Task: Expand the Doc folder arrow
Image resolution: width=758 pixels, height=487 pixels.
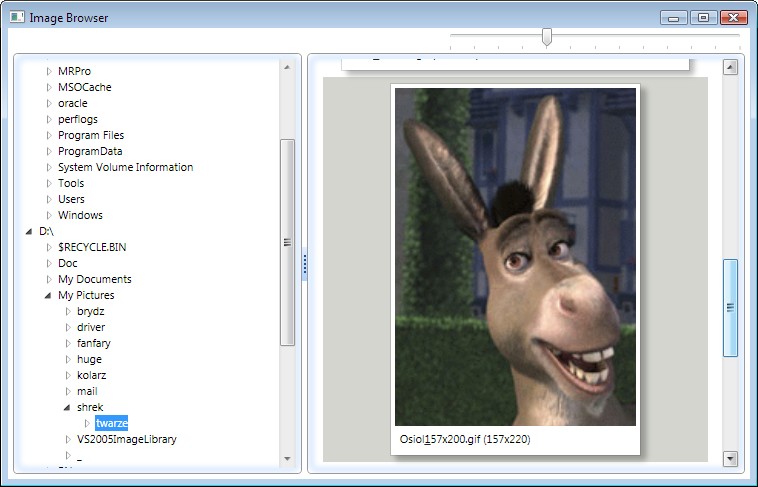Action: pos(49,263)
